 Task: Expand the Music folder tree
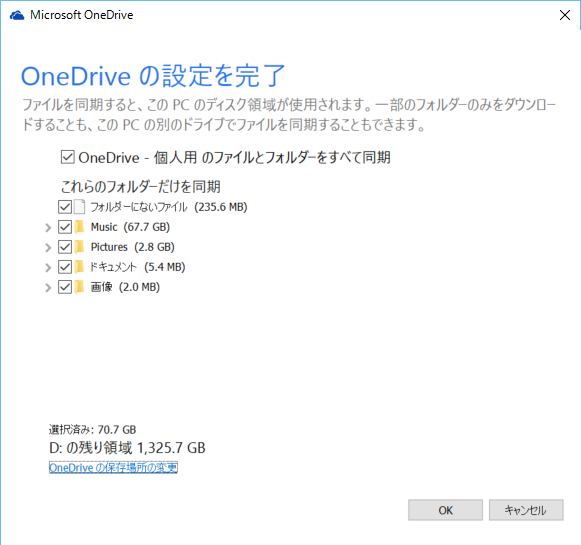(48, 227)
